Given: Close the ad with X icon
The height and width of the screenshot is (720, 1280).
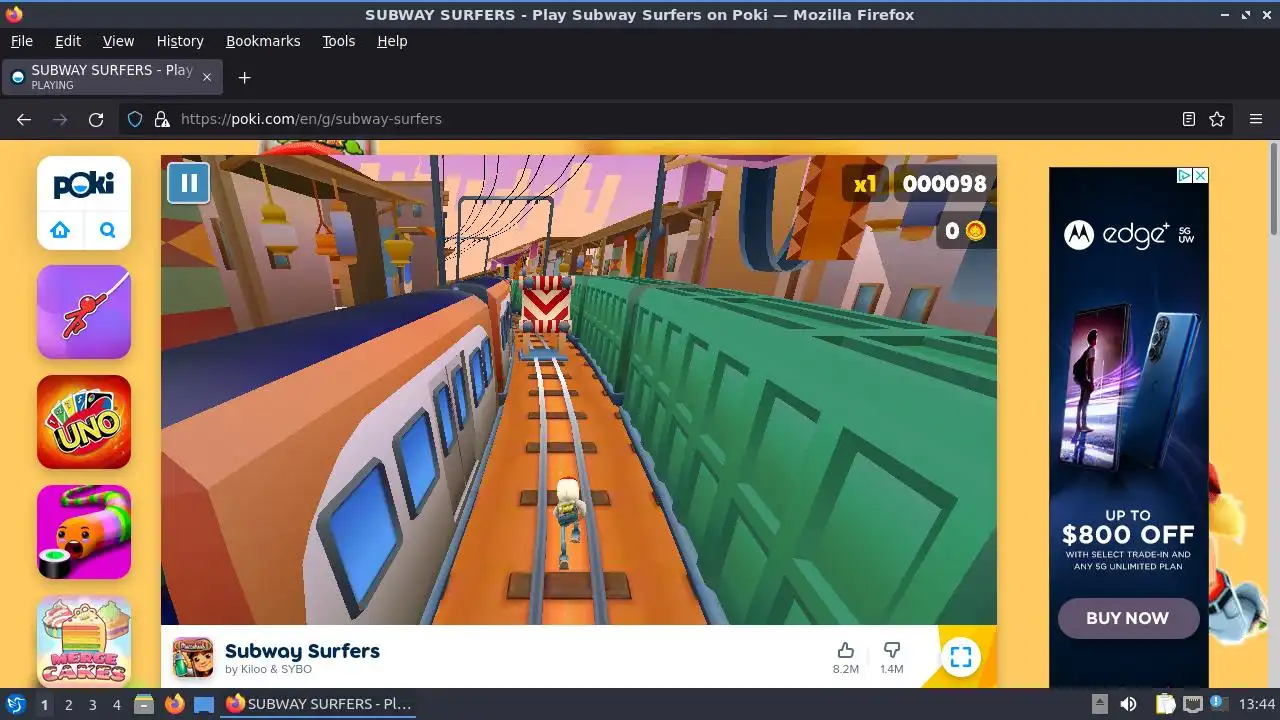Looking at the screenshot, I should pos(1201,175).
